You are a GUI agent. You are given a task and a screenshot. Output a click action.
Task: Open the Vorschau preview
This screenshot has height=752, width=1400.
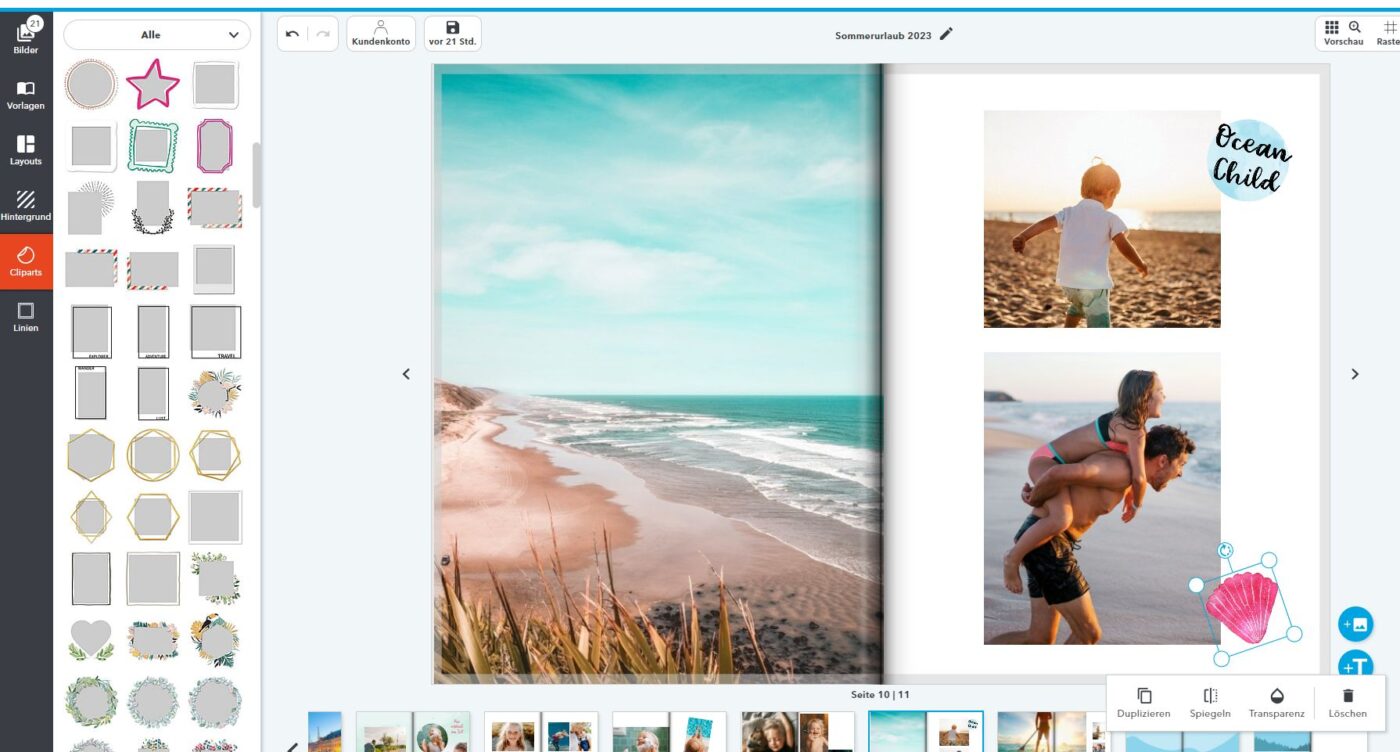1343,34
